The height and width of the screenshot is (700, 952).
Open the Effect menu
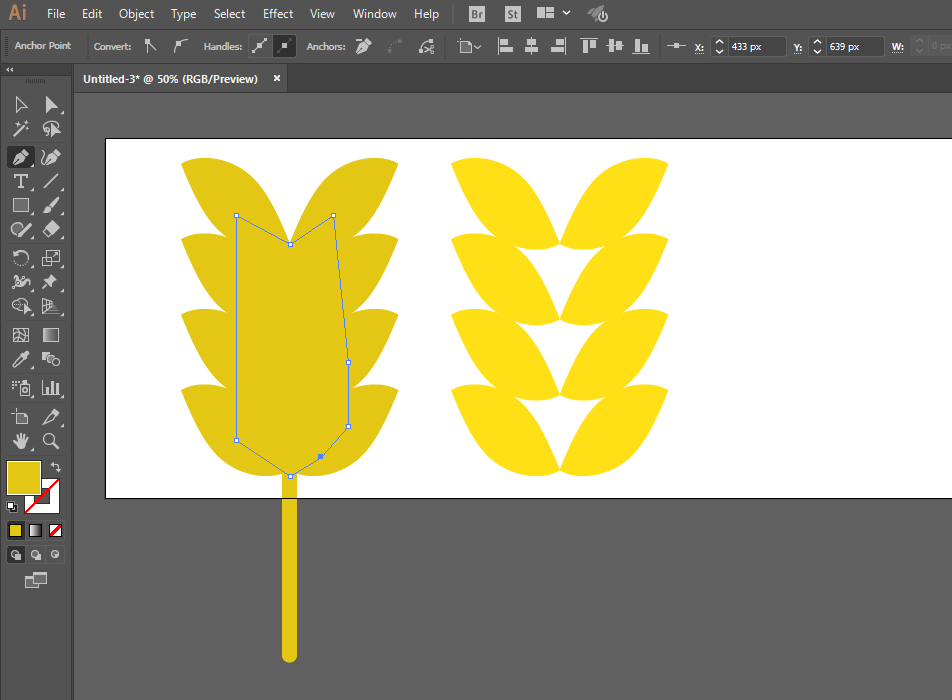click(x=277, y=13)
